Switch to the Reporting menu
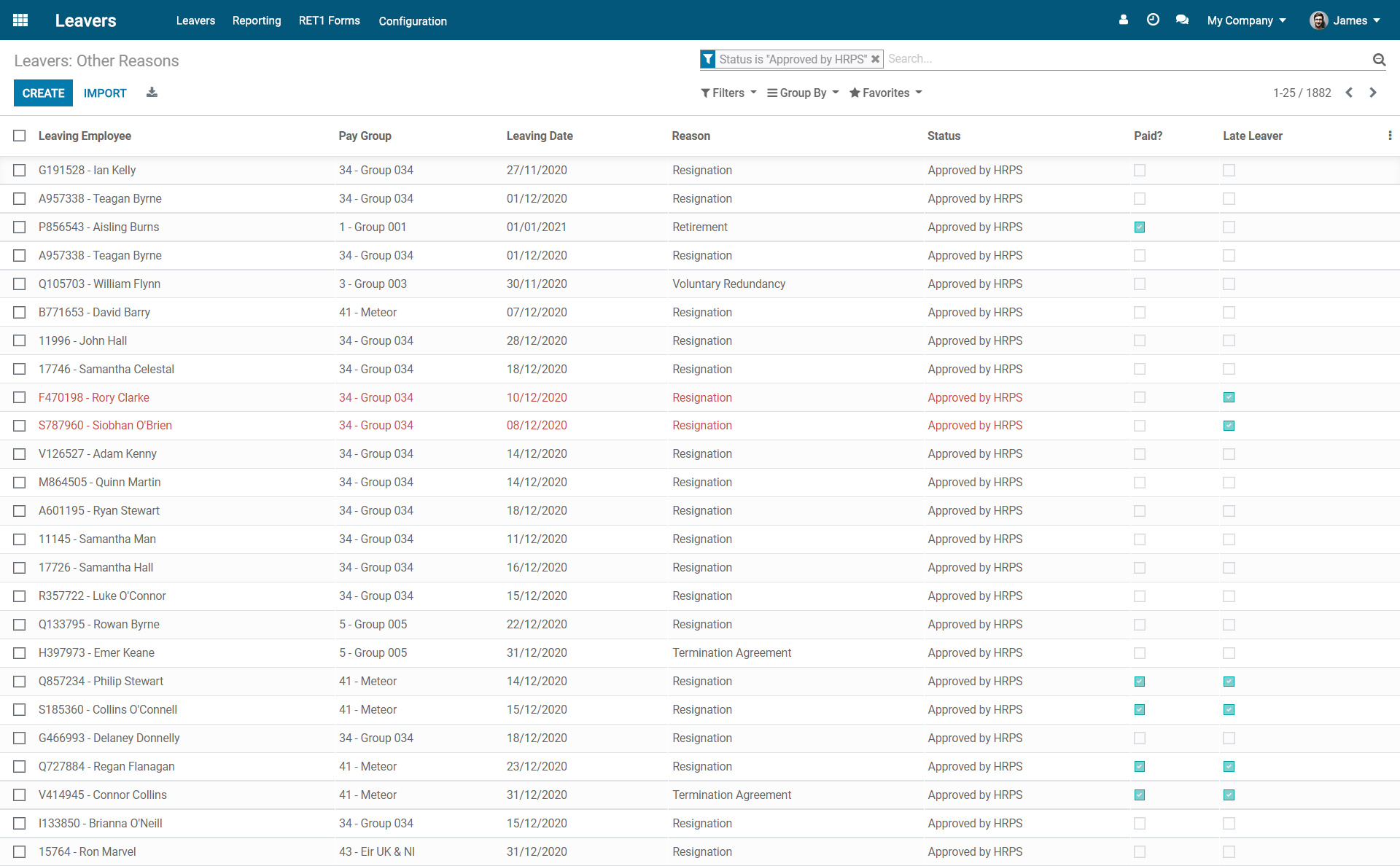1400x866 pixels. (256, 20)
